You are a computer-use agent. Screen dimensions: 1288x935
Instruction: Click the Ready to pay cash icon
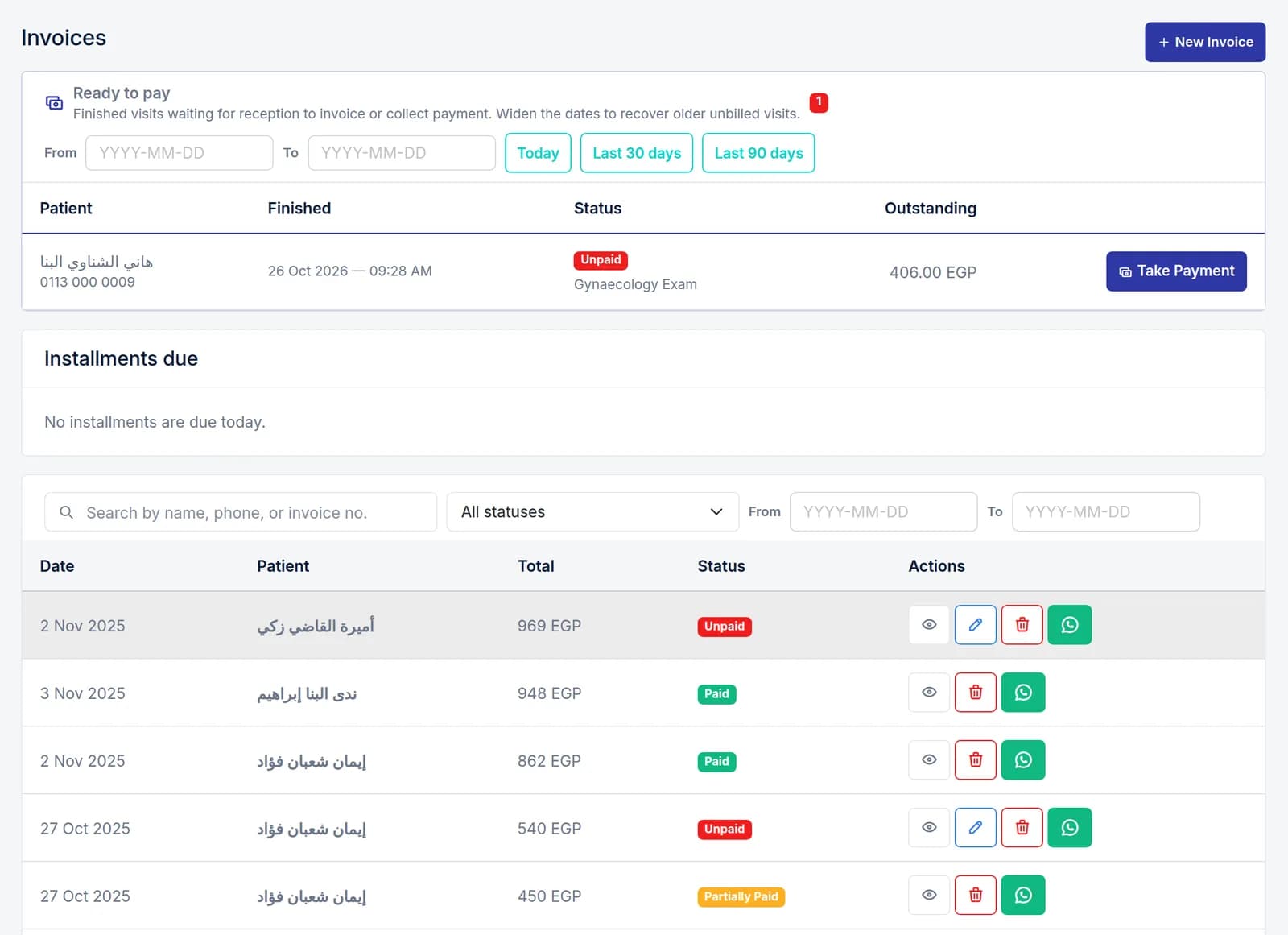click(x=54, y=103)
